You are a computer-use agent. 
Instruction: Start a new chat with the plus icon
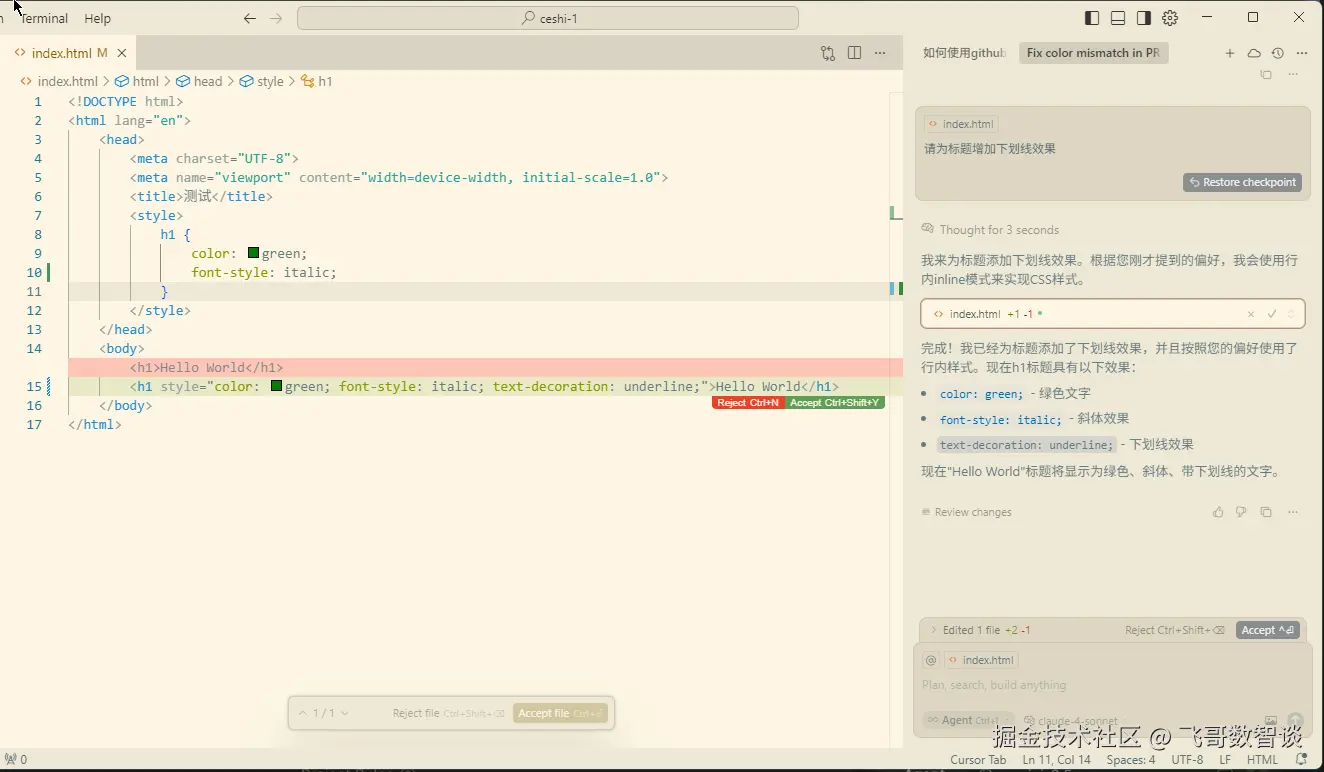coord(1230,53)
